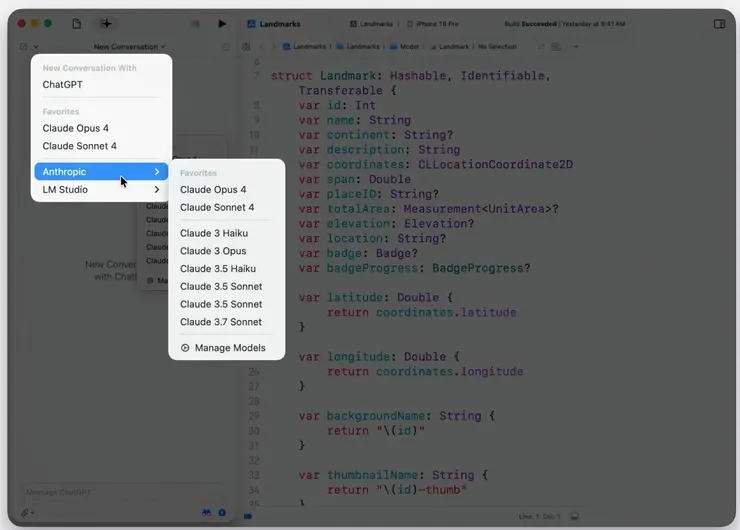Screen dimensions: 740x530
Task: Choose Claude 3.7 Sonnet model
Action: click(227, 322)
